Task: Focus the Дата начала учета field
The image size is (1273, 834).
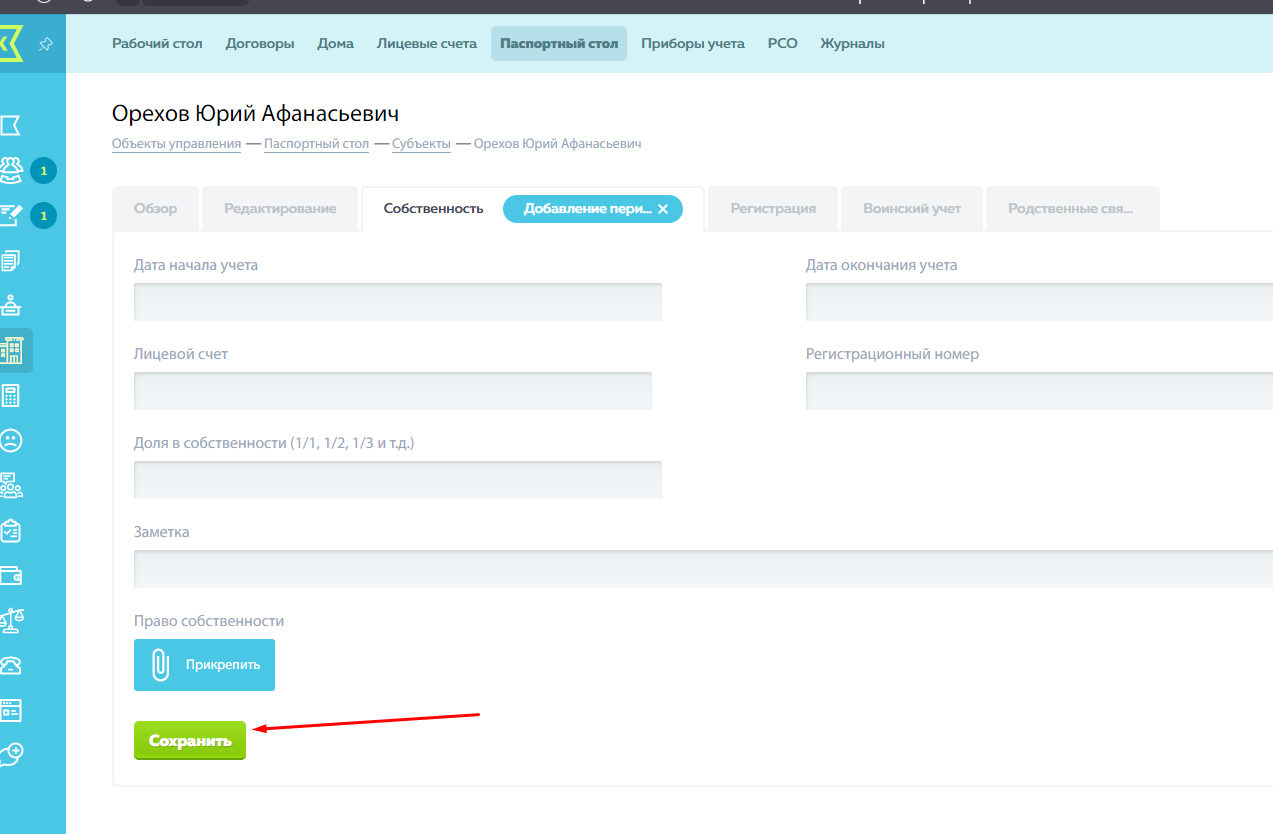Action: point(398,302)
